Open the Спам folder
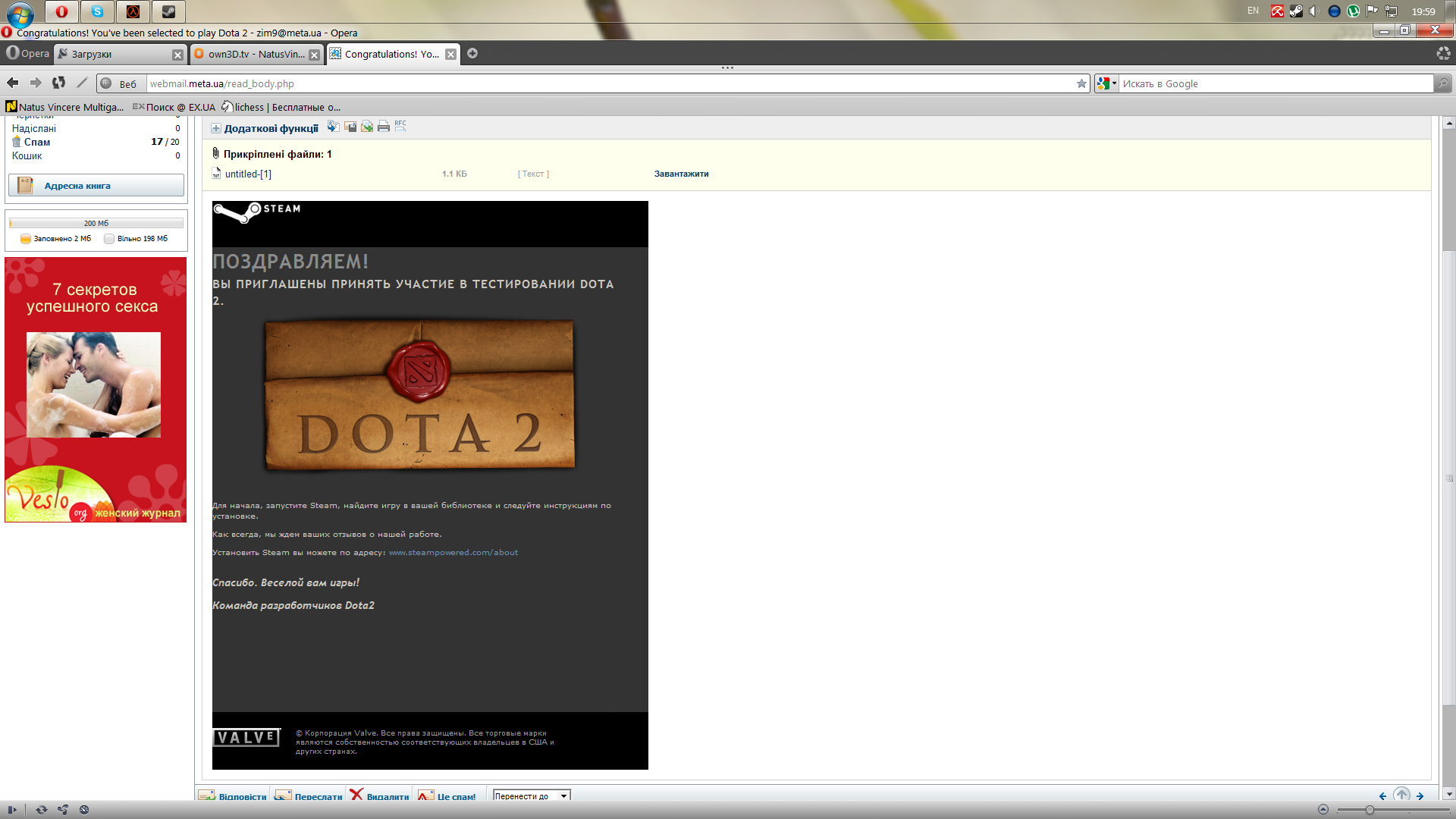This screenshot has width=1456, height=819. [x=36, y=142]
